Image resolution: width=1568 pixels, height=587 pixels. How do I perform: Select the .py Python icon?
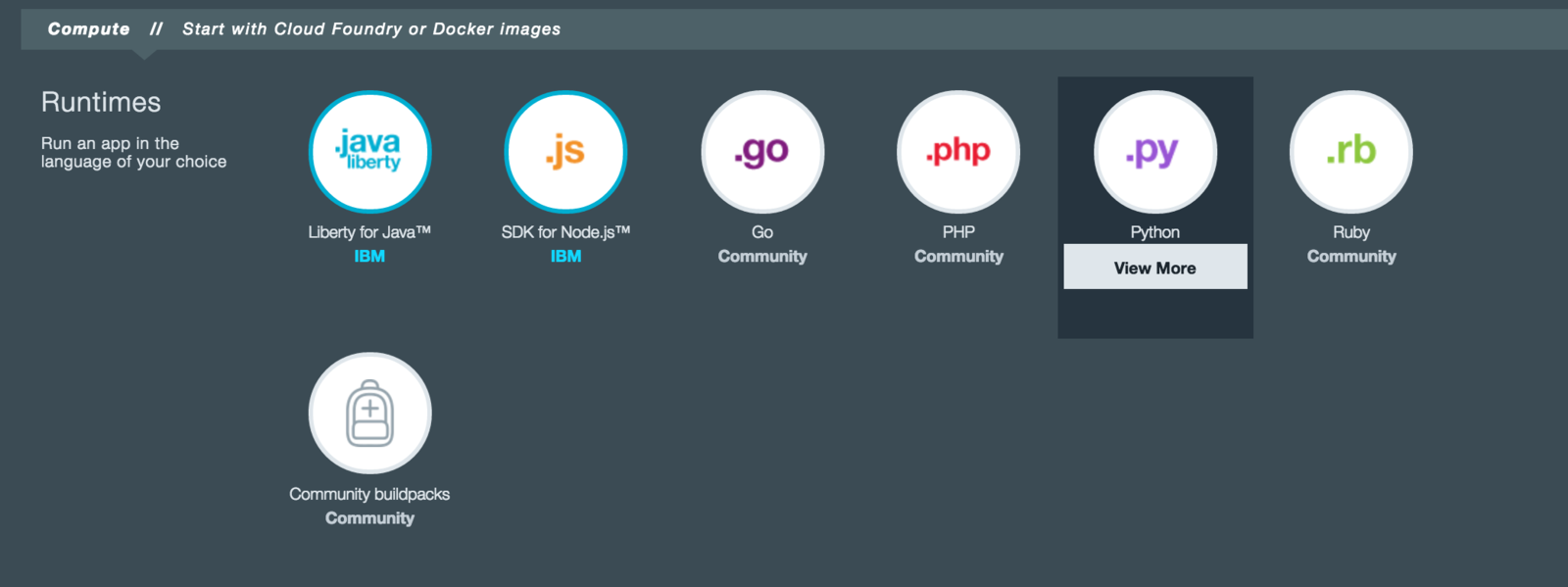click(1155, 152)
